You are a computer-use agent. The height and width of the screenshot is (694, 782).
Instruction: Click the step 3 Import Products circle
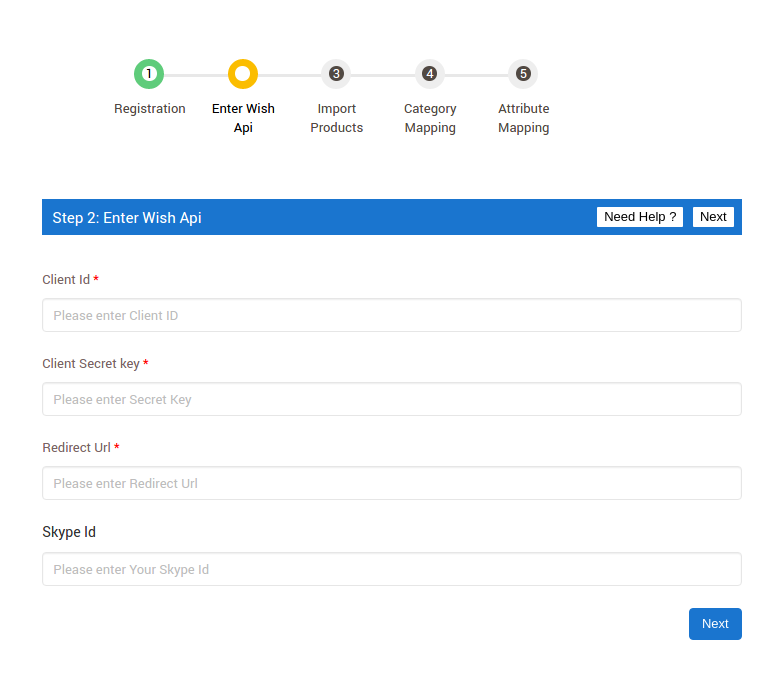[336, 74]
